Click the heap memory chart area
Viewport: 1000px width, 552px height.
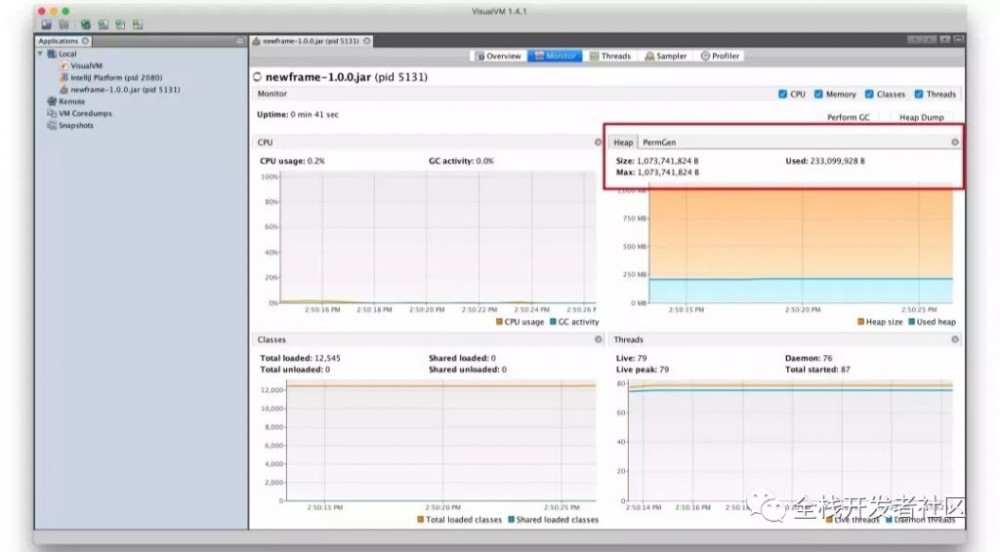tap(800, 245)
